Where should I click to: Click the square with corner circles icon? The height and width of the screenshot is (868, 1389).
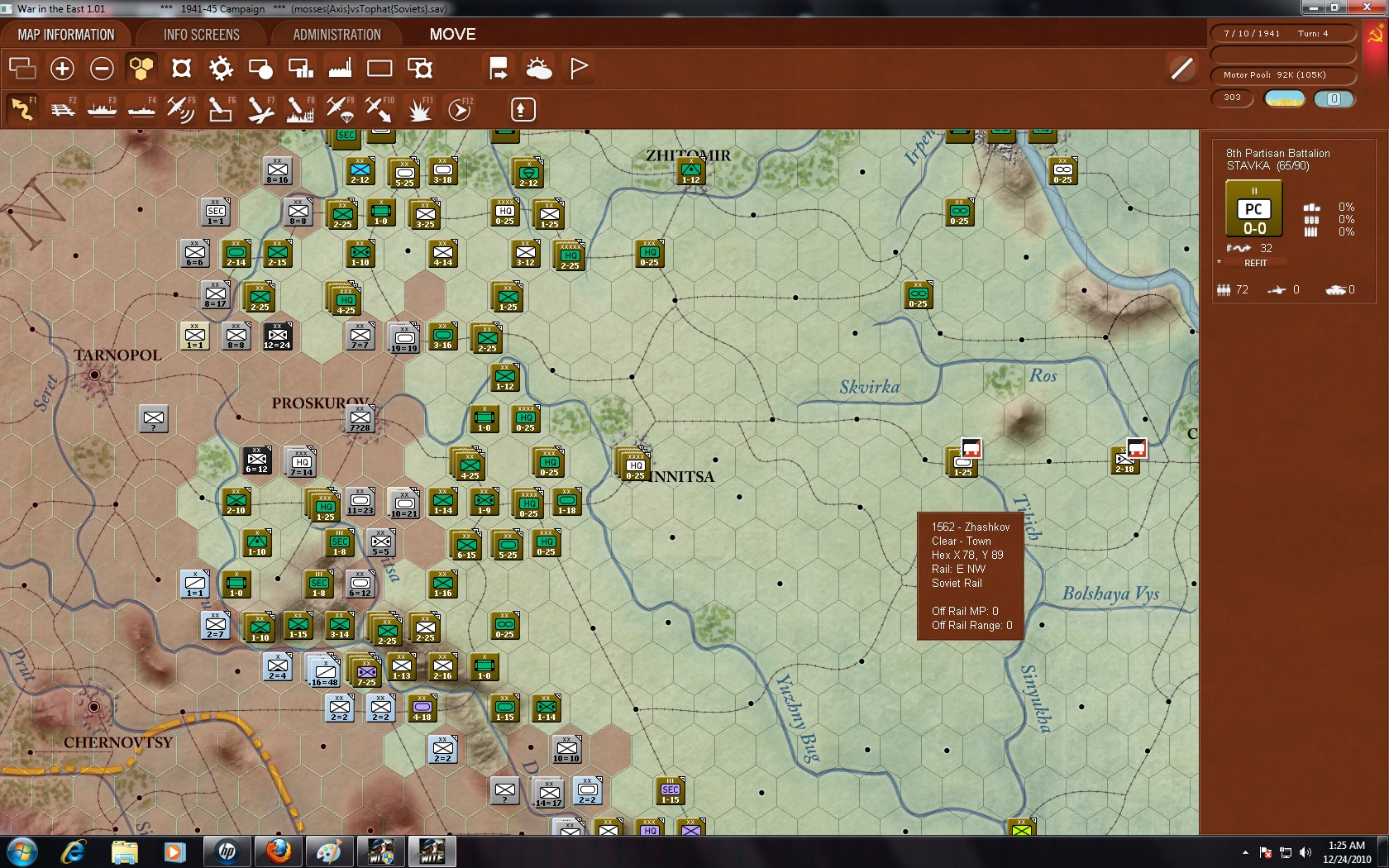pos(181,68)
